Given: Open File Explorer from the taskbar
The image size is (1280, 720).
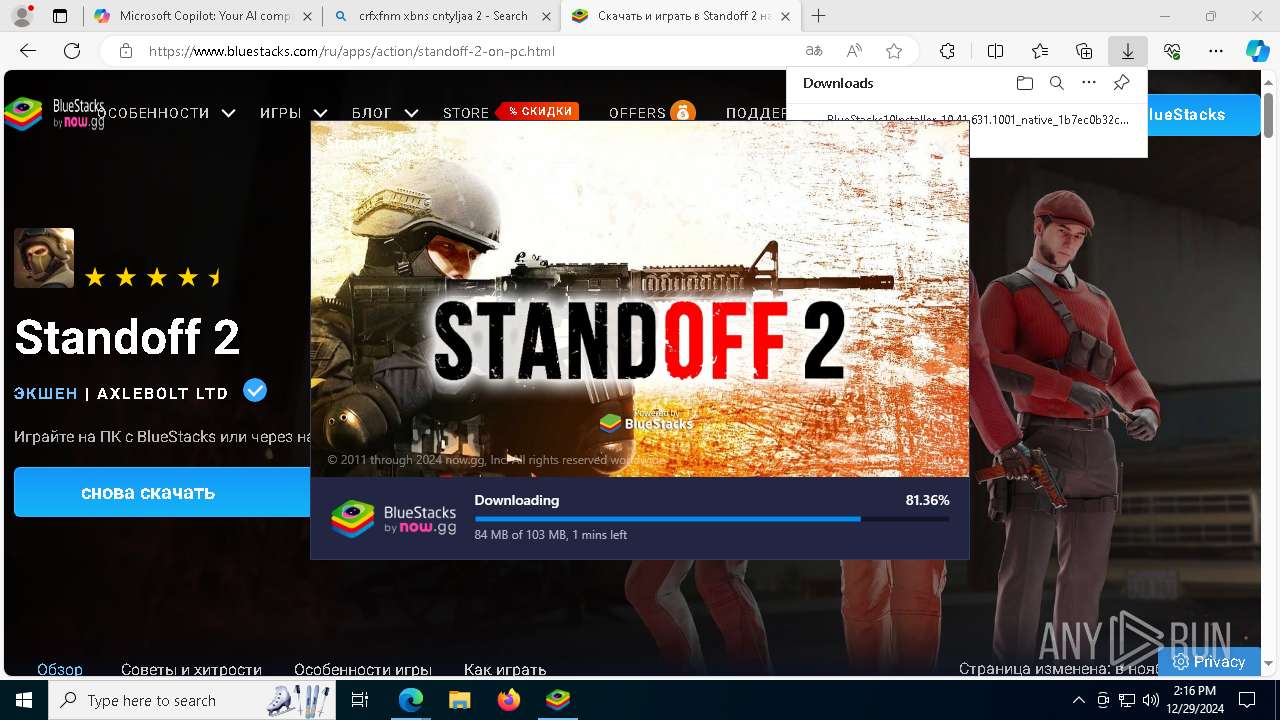Looking at the screenshot, I should (459, 700).
